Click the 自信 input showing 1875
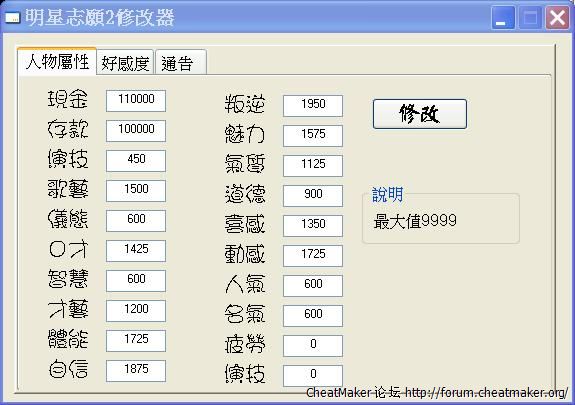The width and height of the screenshot is (575, 405). tap(136, 371)
